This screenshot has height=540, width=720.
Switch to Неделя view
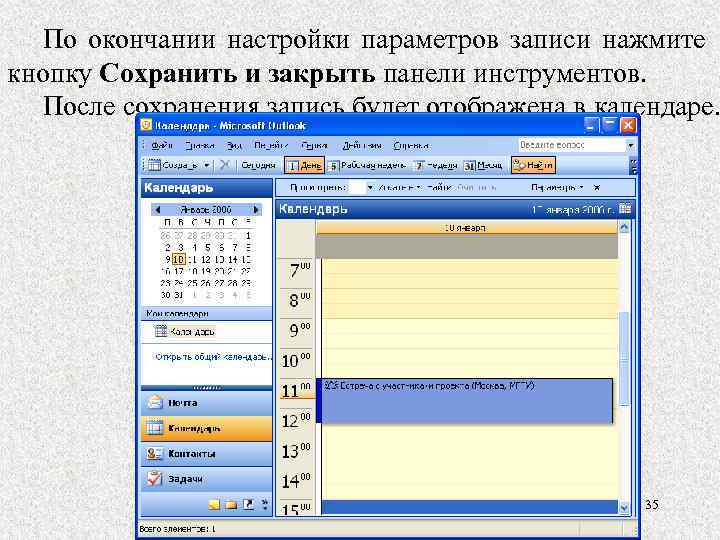(436, 165)
